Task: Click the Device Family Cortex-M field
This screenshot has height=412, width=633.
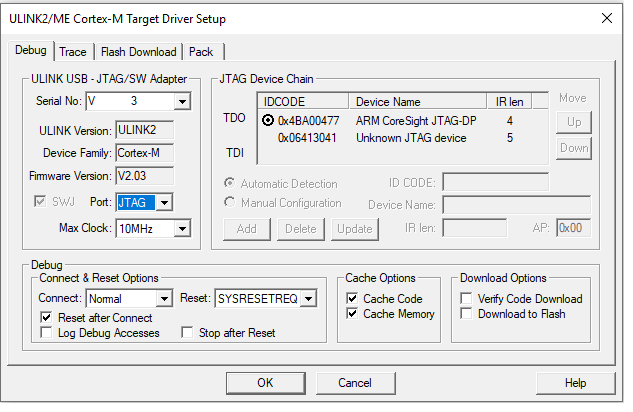Action: pyautogui.click(x=145, y=153)
